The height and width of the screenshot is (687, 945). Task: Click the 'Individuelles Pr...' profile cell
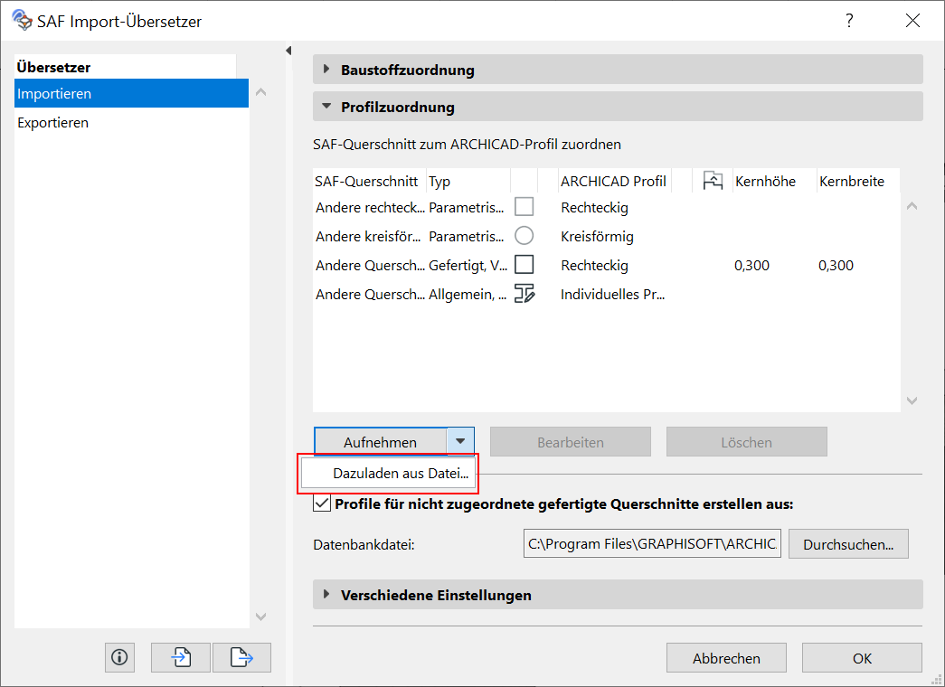(x=613, y=294)
